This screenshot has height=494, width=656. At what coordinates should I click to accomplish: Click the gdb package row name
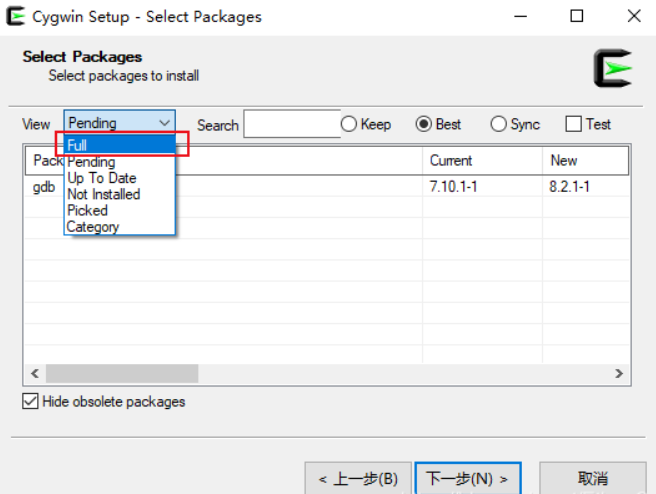tap(44, 187)
